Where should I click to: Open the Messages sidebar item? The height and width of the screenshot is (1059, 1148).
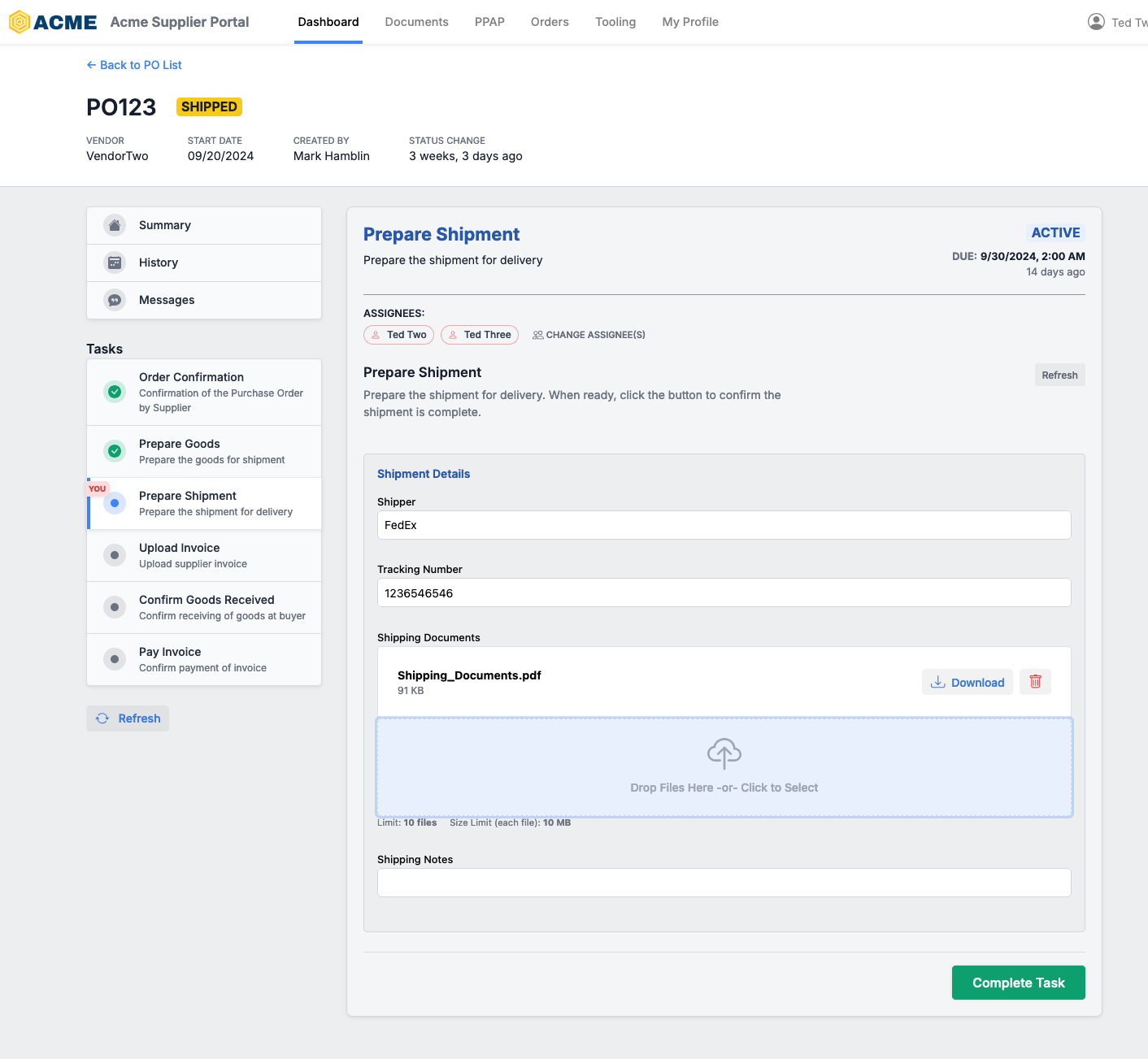[204, 300]
